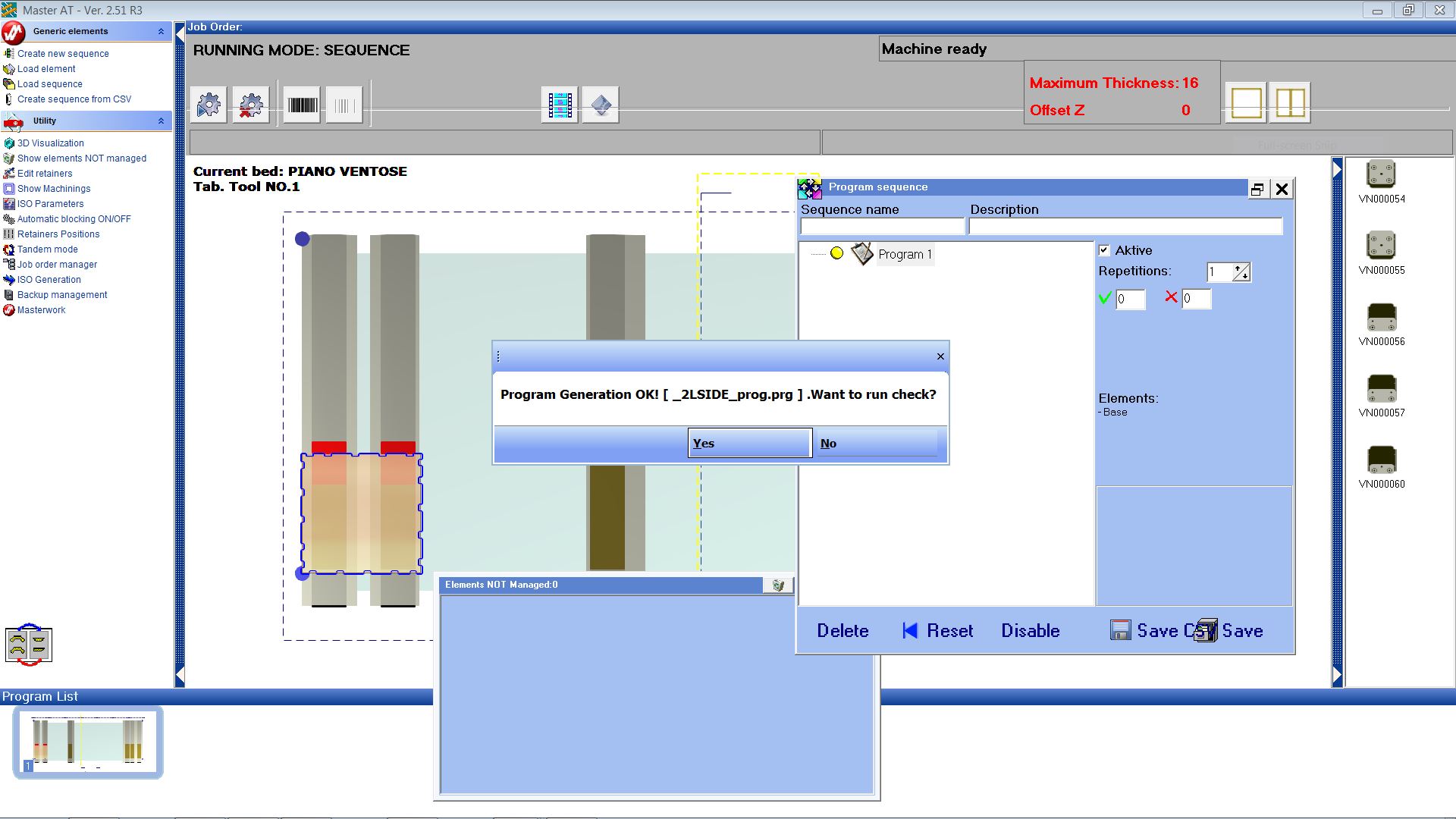
Task: Collapse the Generic elements section
Action: (x=161, y=31)
